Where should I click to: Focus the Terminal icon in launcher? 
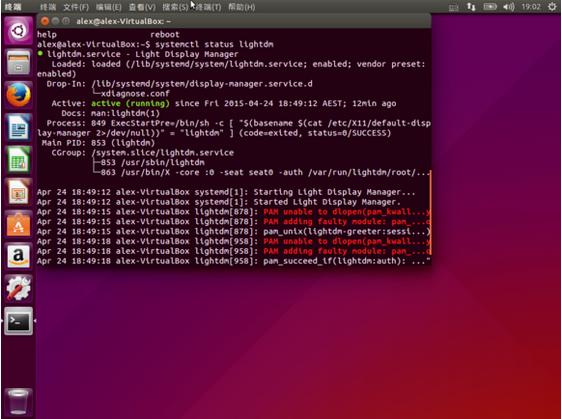click(18, 321)
